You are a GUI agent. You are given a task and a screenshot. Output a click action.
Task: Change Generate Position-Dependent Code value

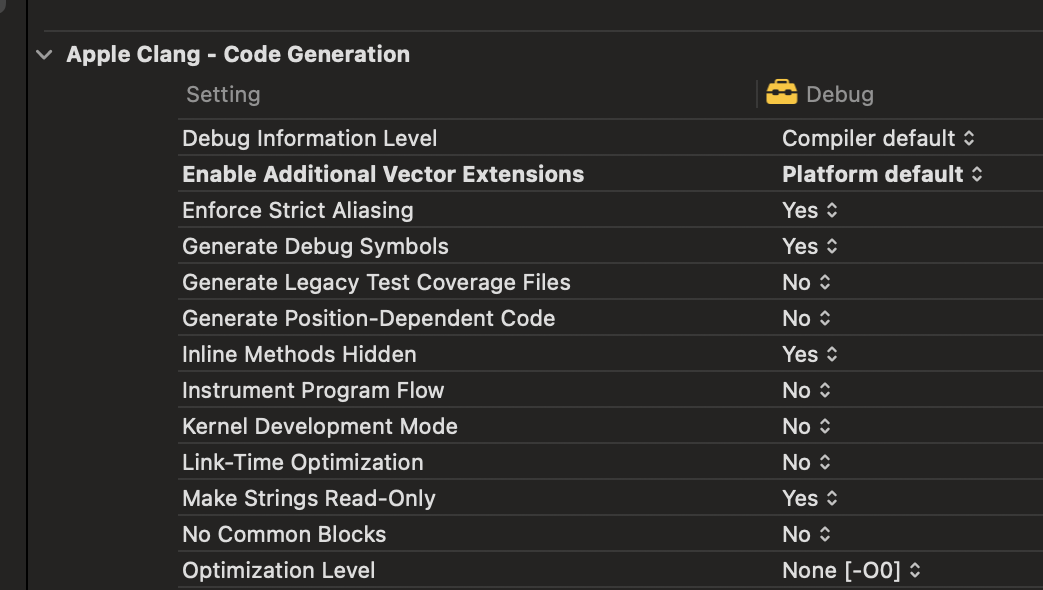806,318
